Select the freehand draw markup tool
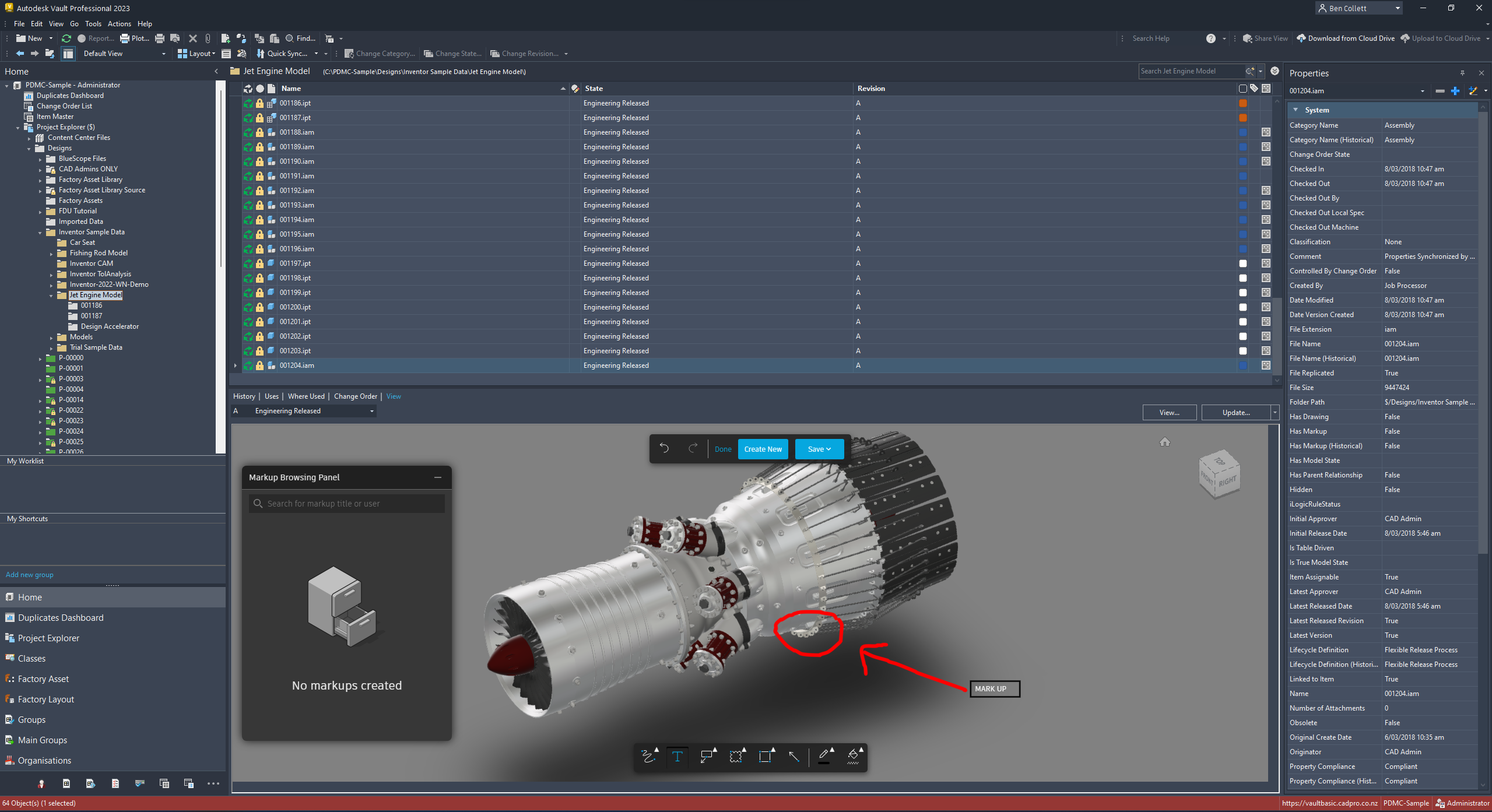This screenshot has height=812, width=1492. click(x=648, y=757)
